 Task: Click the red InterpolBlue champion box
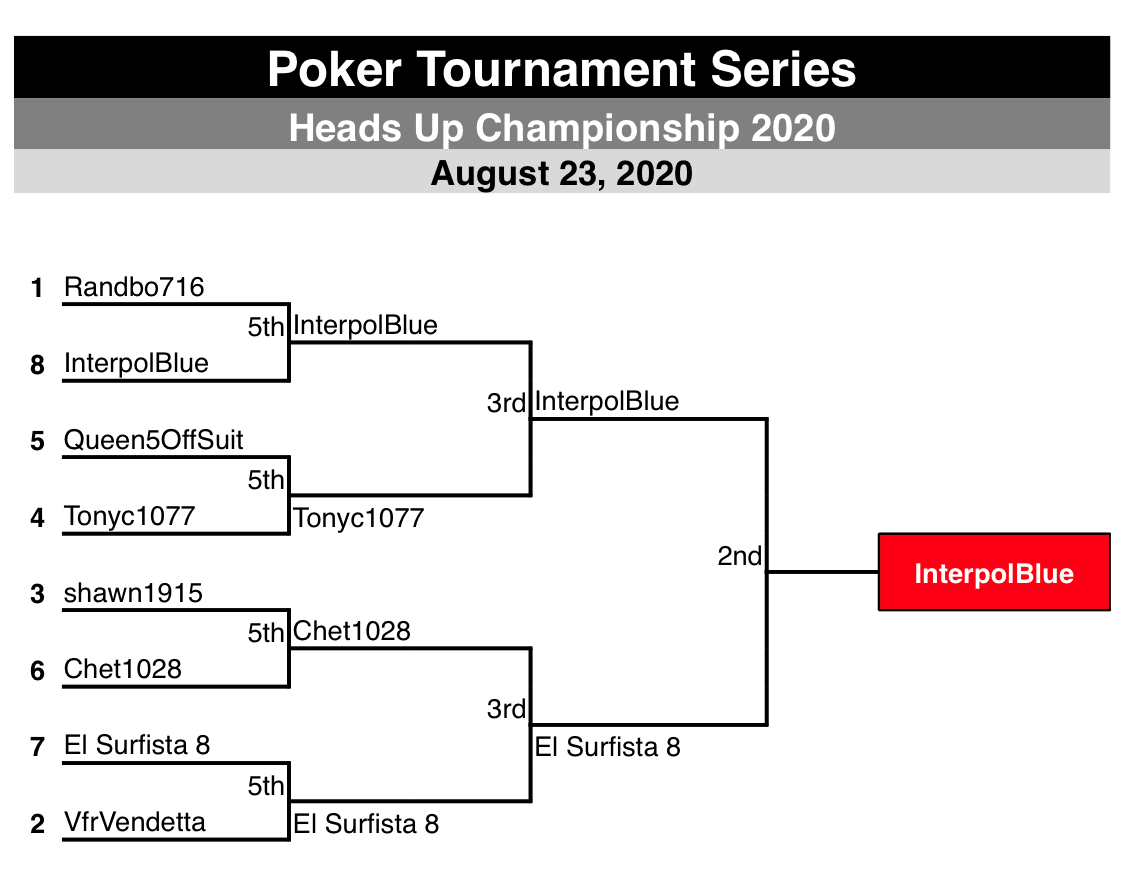[994, 572]
